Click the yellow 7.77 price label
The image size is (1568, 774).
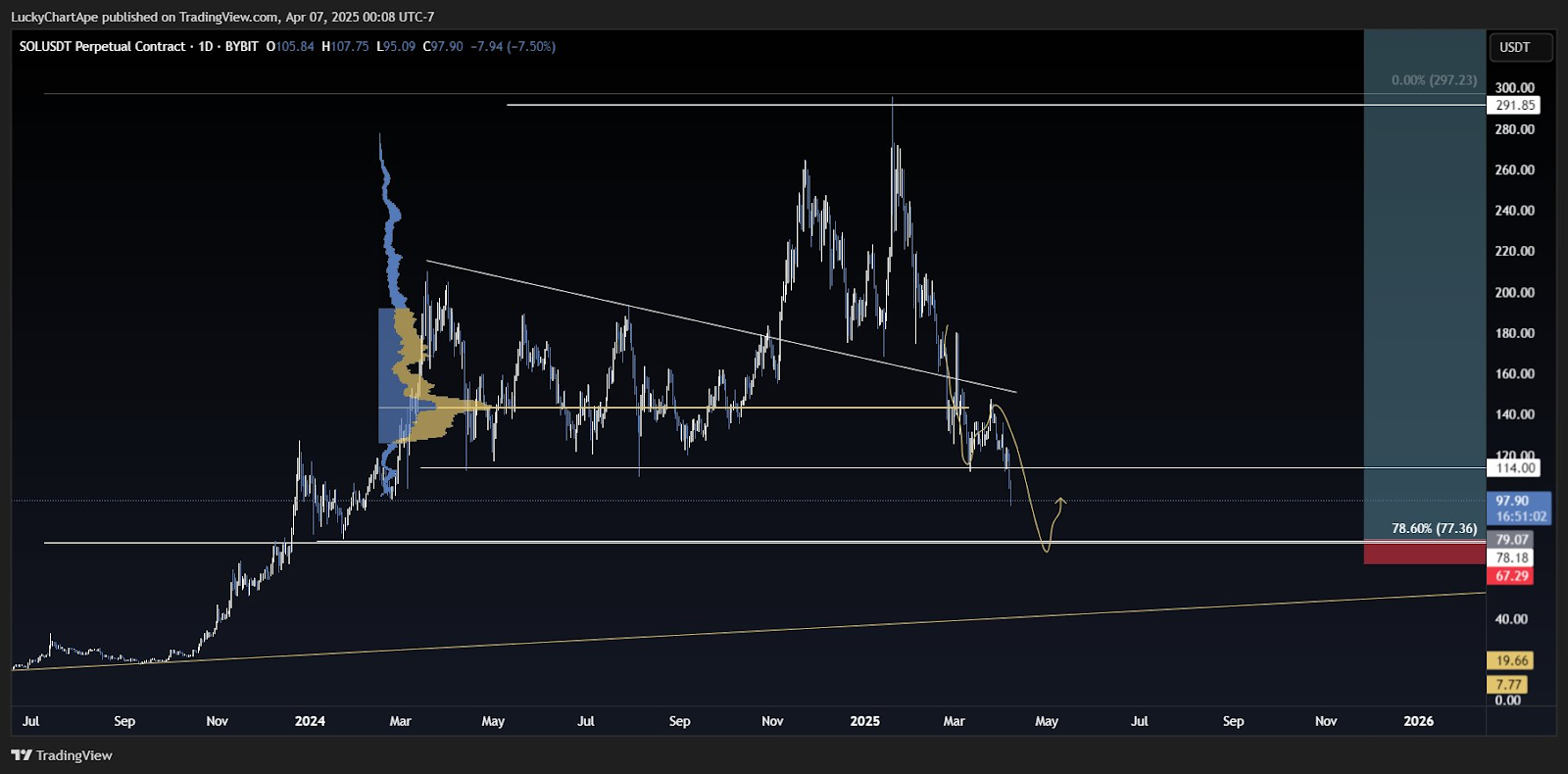point(1508,685)
